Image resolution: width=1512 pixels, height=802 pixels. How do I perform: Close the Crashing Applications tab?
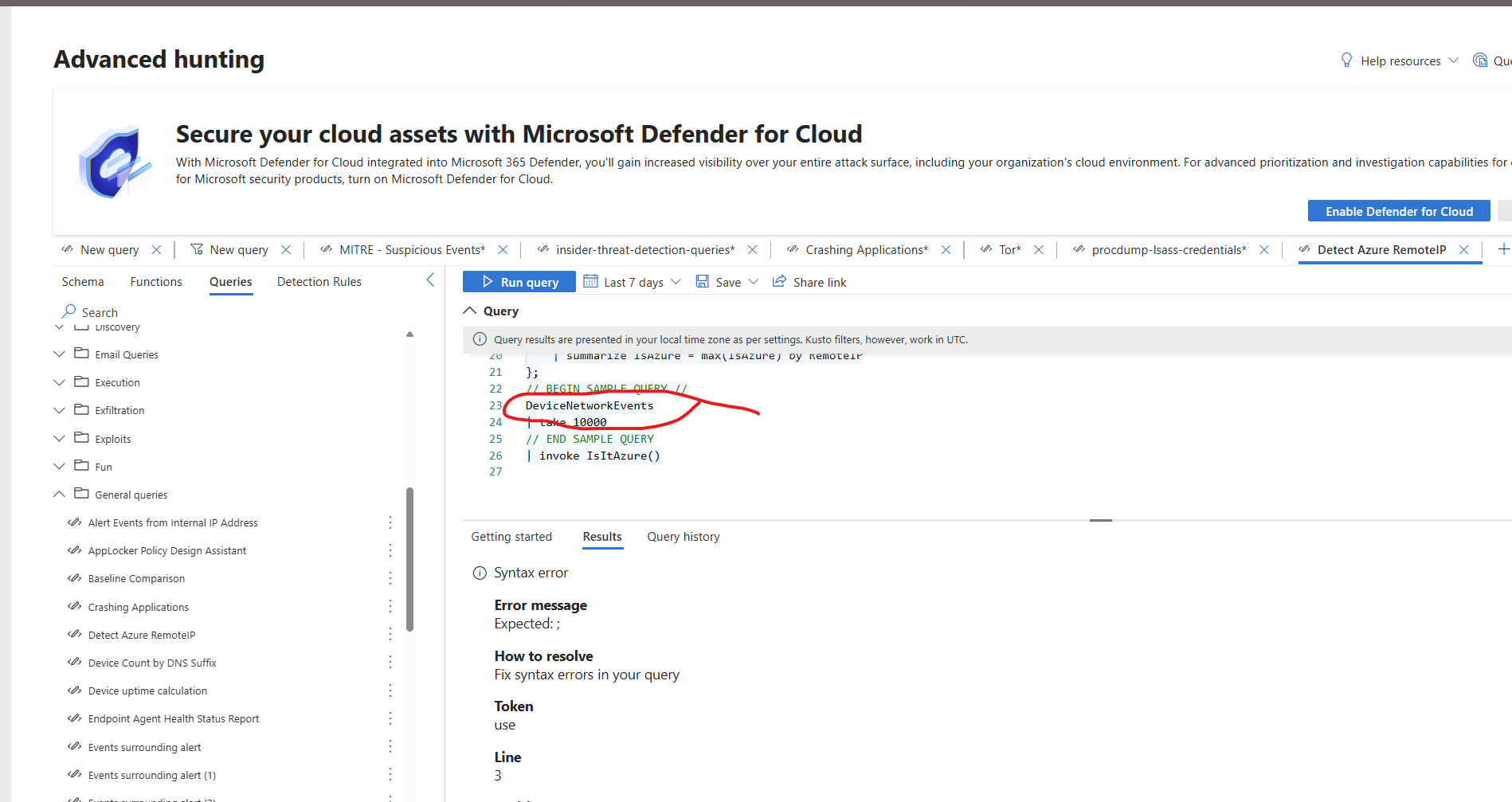[946, 250]
